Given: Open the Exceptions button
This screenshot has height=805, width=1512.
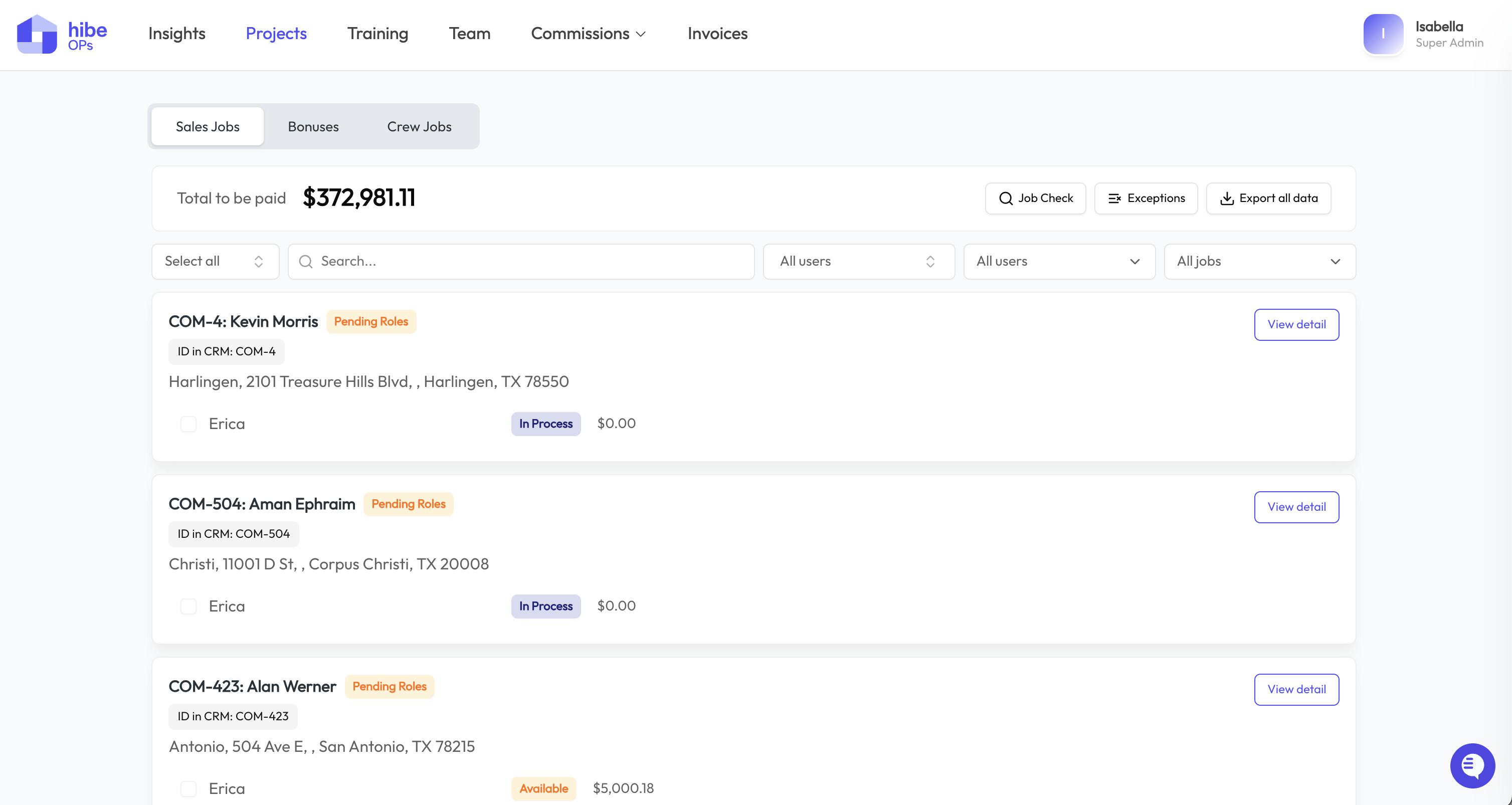Looking at the screenshot, I should (1146, 198).
